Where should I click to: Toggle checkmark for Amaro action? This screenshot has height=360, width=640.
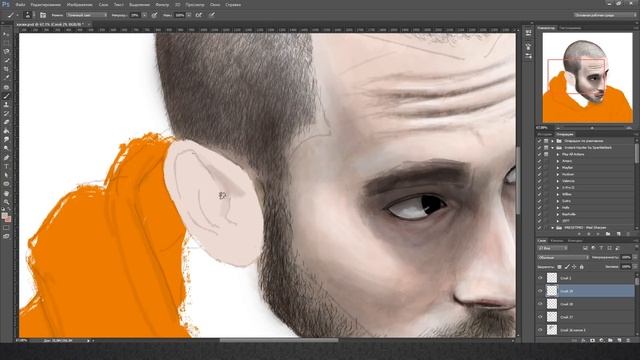[539, 161]
